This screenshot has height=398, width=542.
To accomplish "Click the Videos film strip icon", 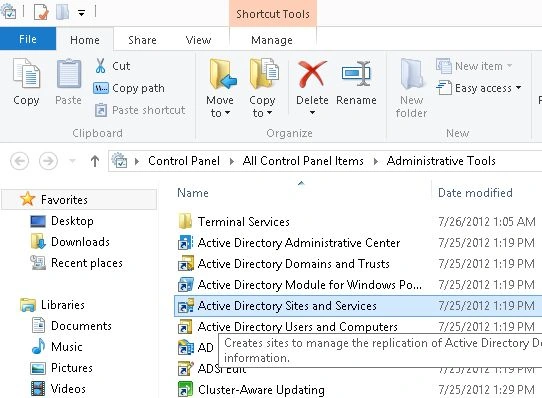I will (38, 389).
